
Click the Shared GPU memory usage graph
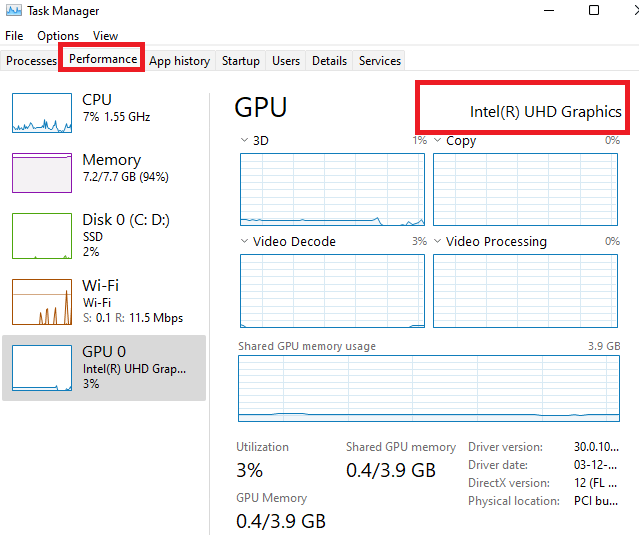pos(429,388)
